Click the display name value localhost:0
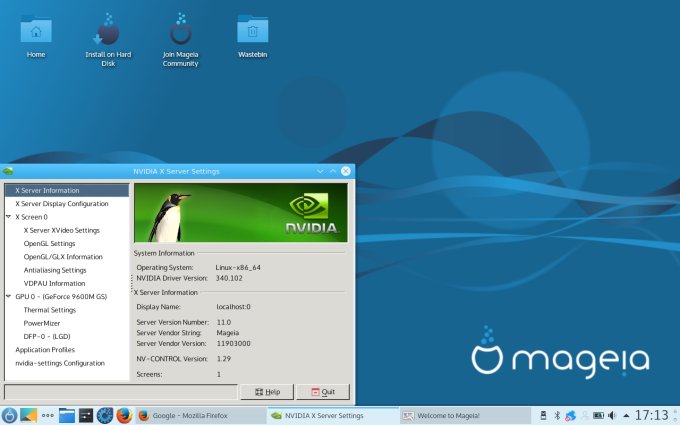The height and width of the screenshot is (425, 680). point(233,307)
